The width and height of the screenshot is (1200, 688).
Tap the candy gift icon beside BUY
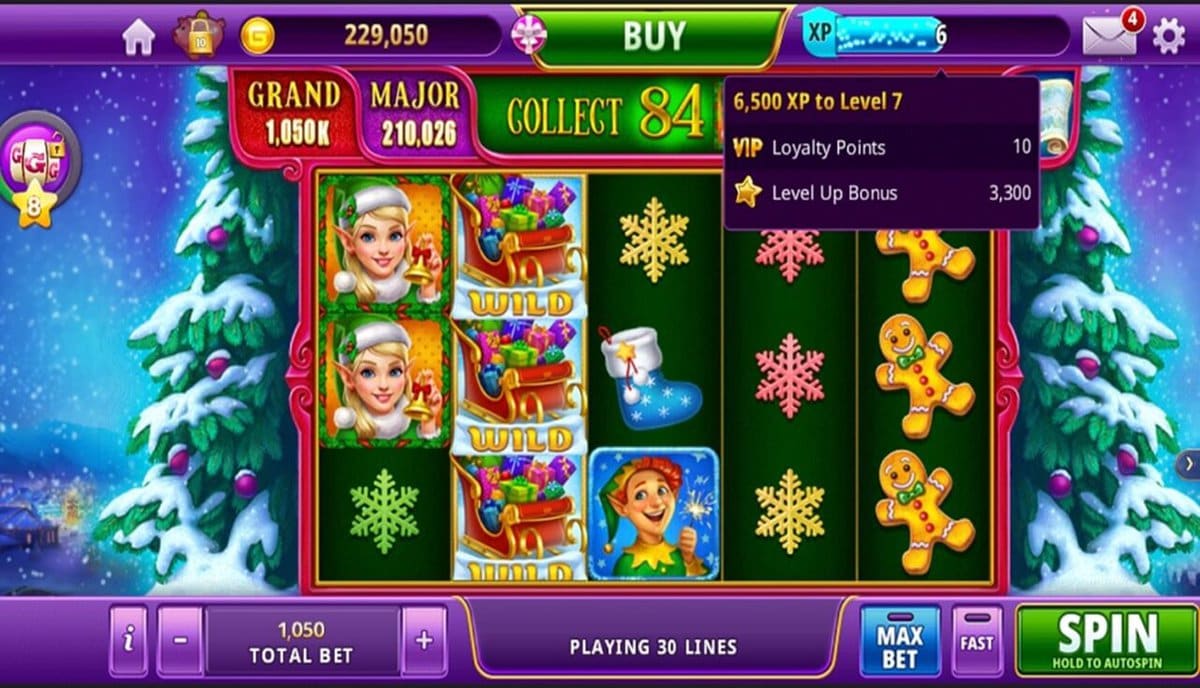[x=528, y=36]
